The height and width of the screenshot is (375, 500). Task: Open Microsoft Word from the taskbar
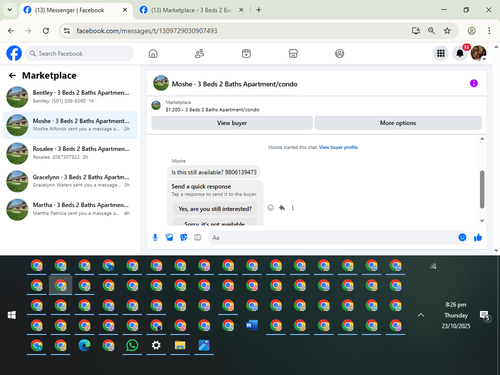252,325
